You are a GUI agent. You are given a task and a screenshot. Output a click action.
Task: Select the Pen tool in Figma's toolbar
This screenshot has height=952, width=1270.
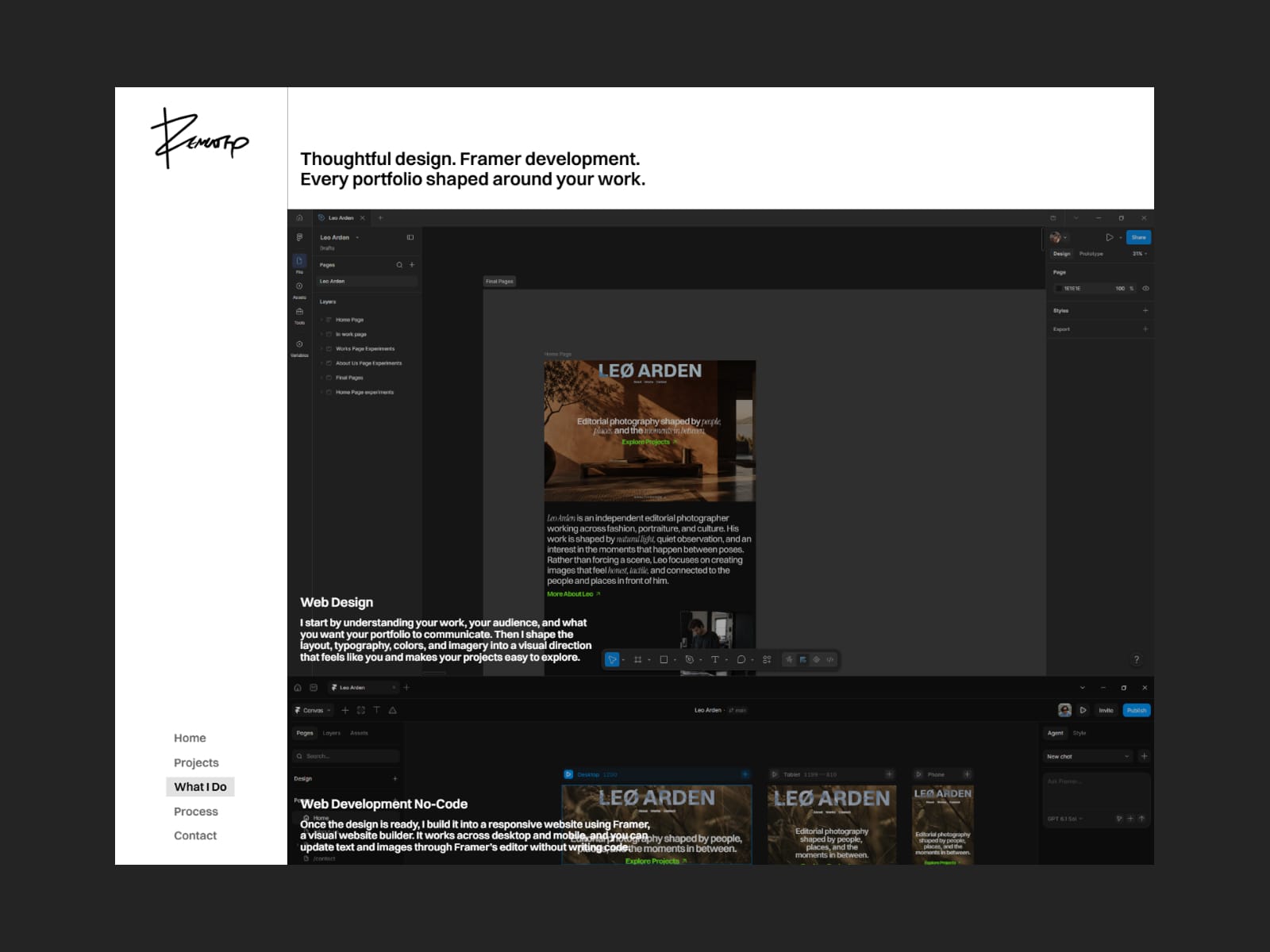pos(689,659)
